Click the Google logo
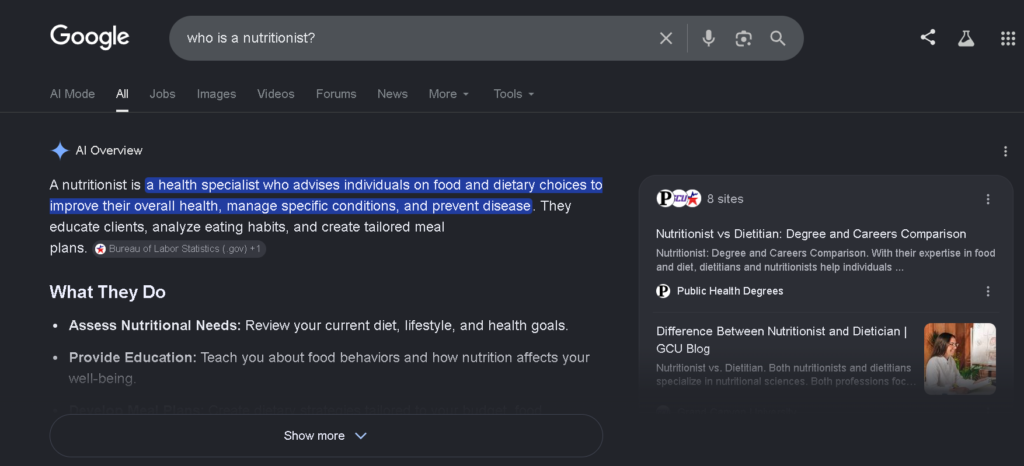1024x466 pixels. [89, 37]
